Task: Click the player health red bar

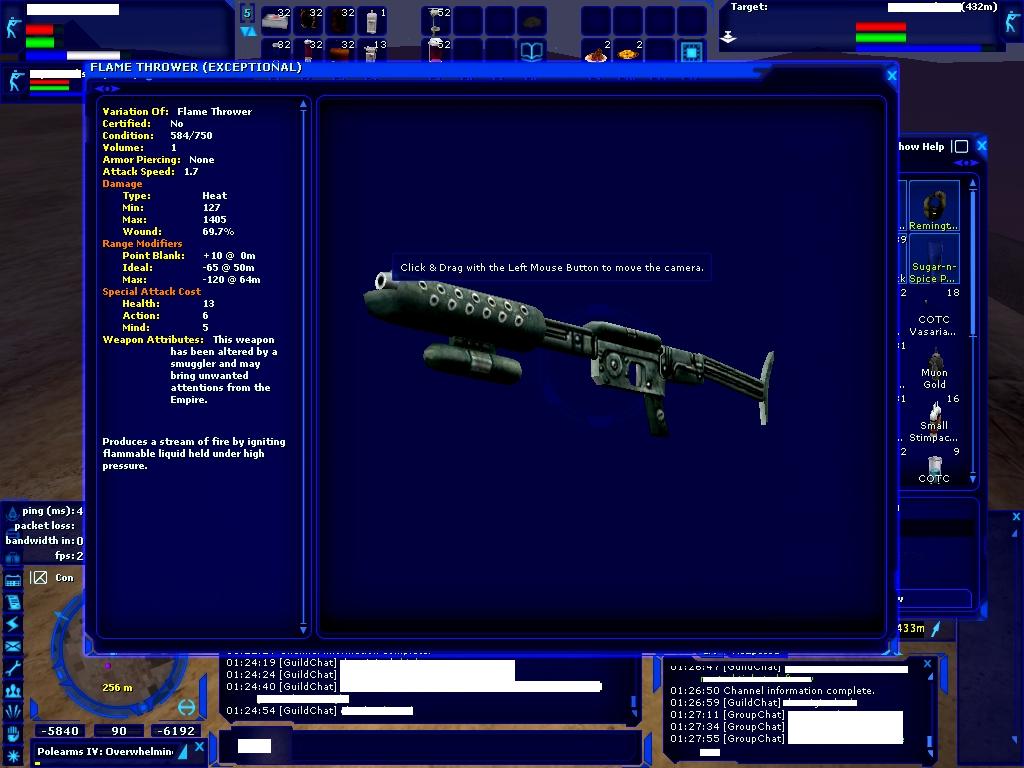Action: (x=40, y=30)
